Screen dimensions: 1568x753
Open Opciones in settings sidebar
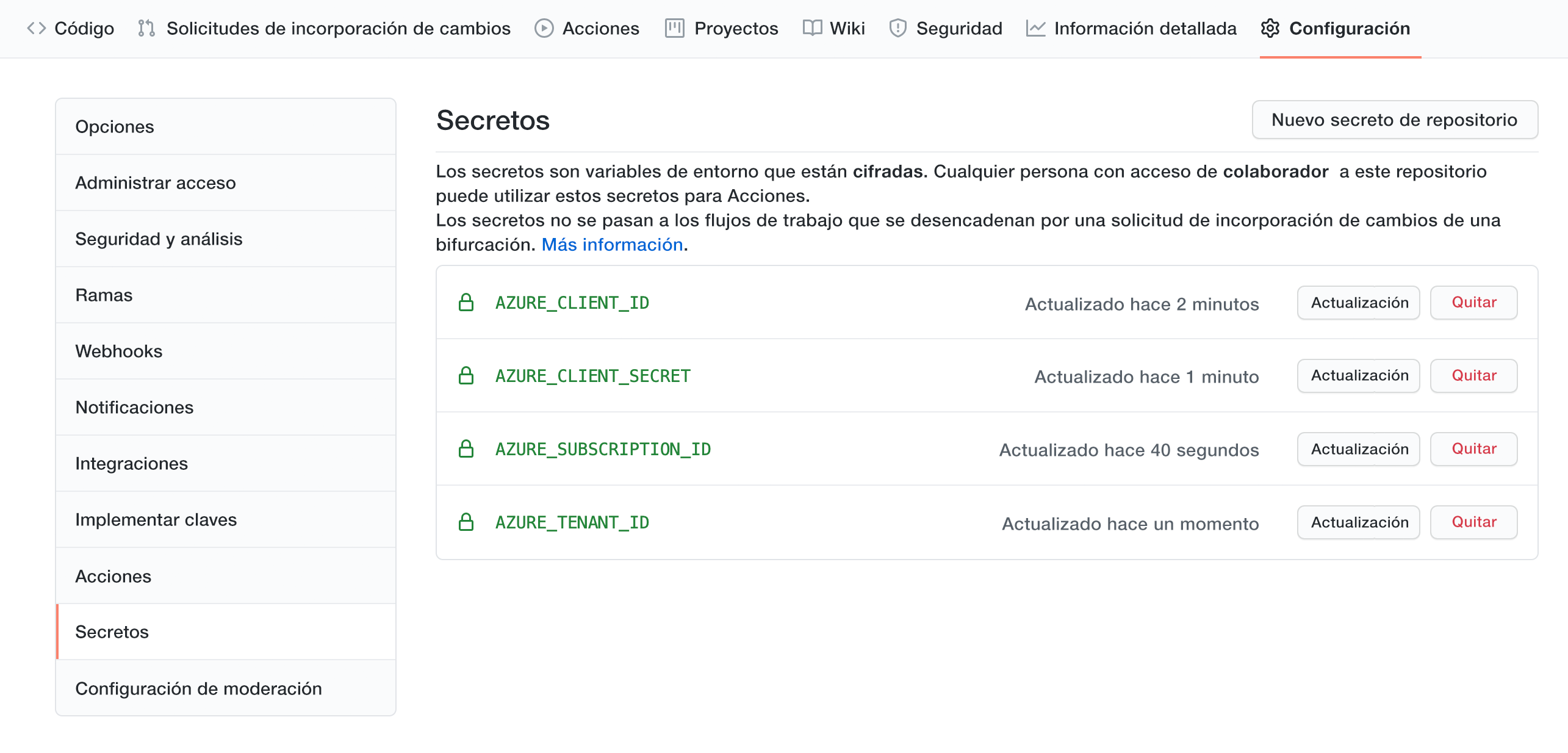pyautogui.click(x=226, y=126)
